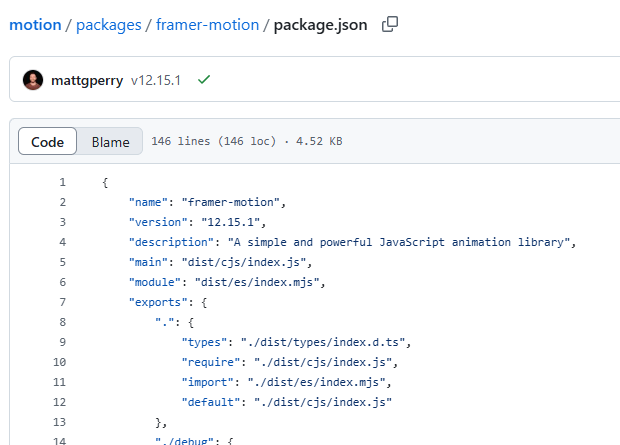Switch to the Blame view tab
Screen dimensions: 620x445
pyautogui.click(x=110, y=142)
